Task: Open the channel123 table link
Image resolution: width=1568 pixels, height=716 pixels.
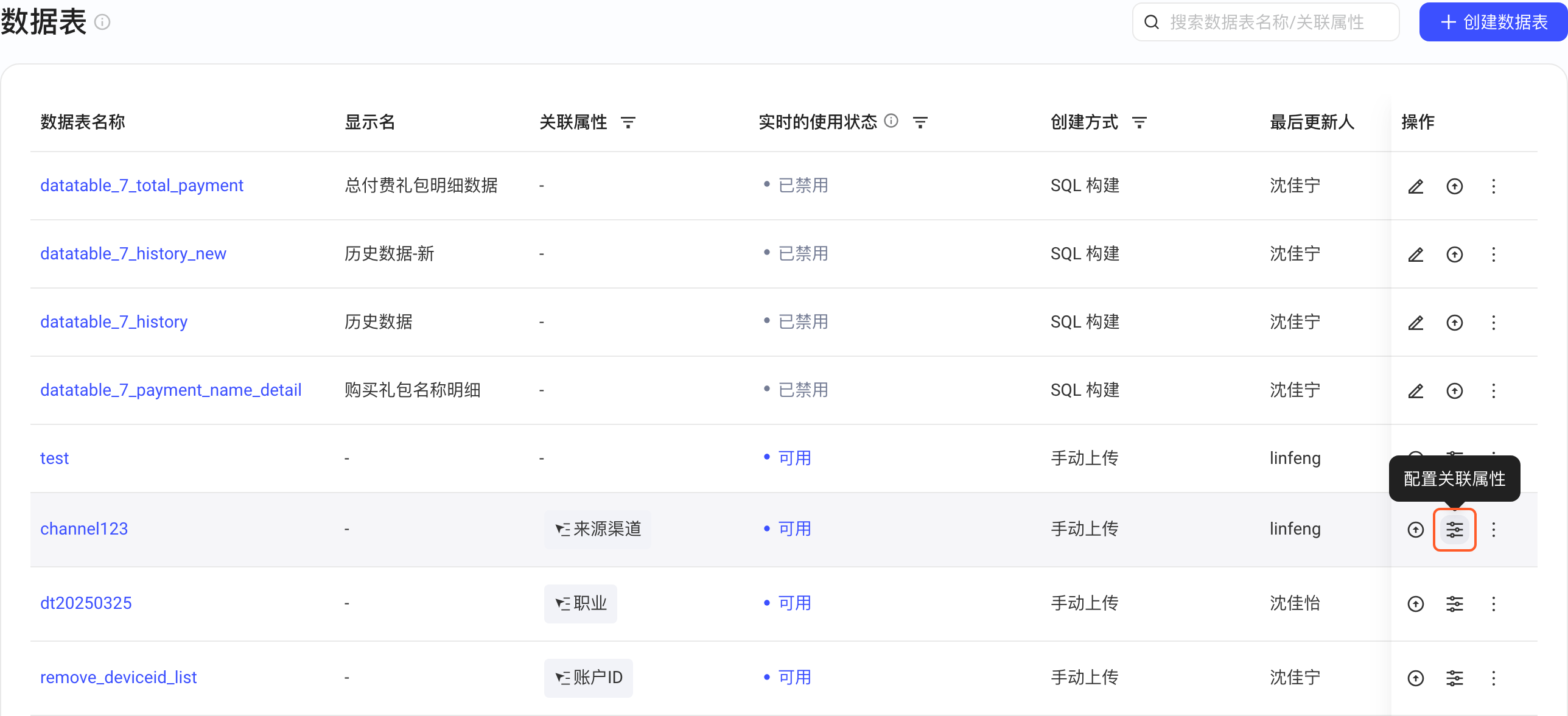Action: tap(84, 528)
